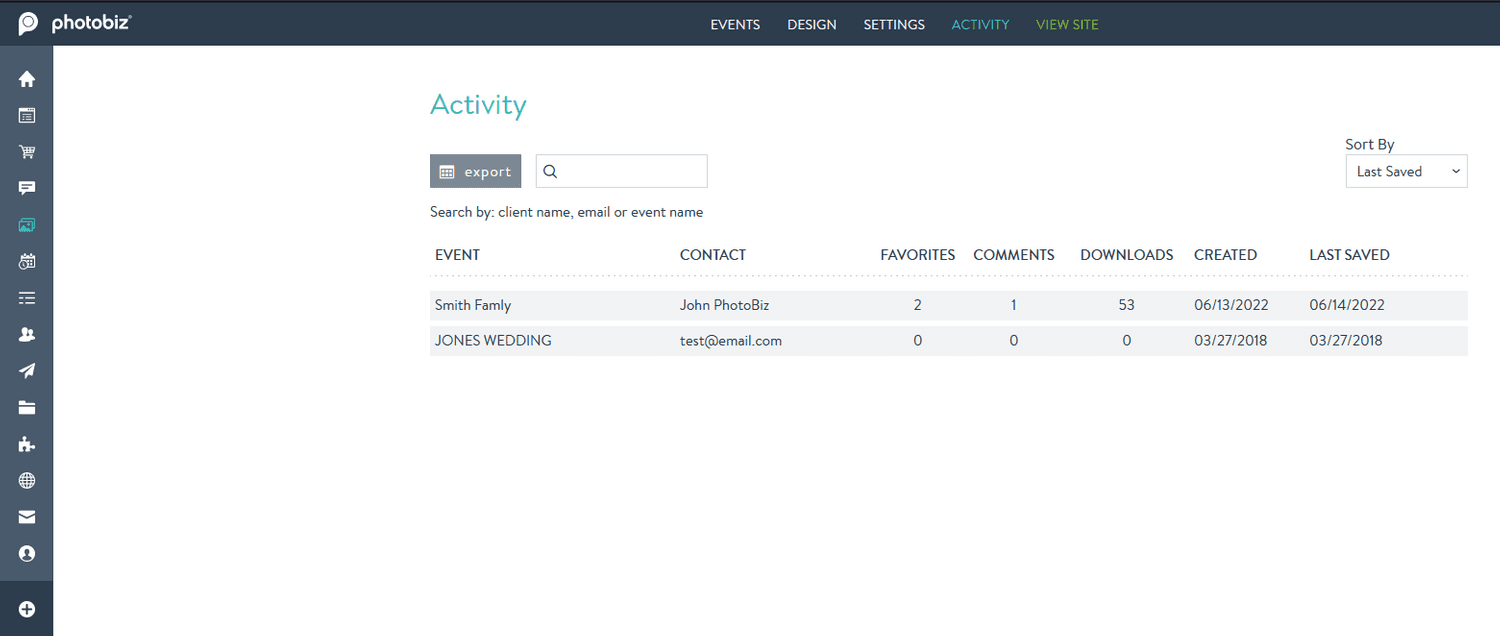Open the chat messages icon in sidebar
Screen dimensions: 1500x636
26,188
